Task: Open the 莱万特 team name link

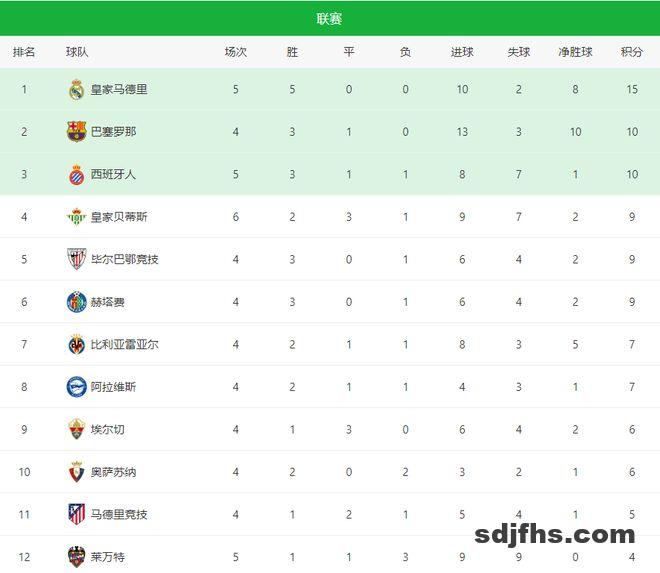Action: point(108,556)
